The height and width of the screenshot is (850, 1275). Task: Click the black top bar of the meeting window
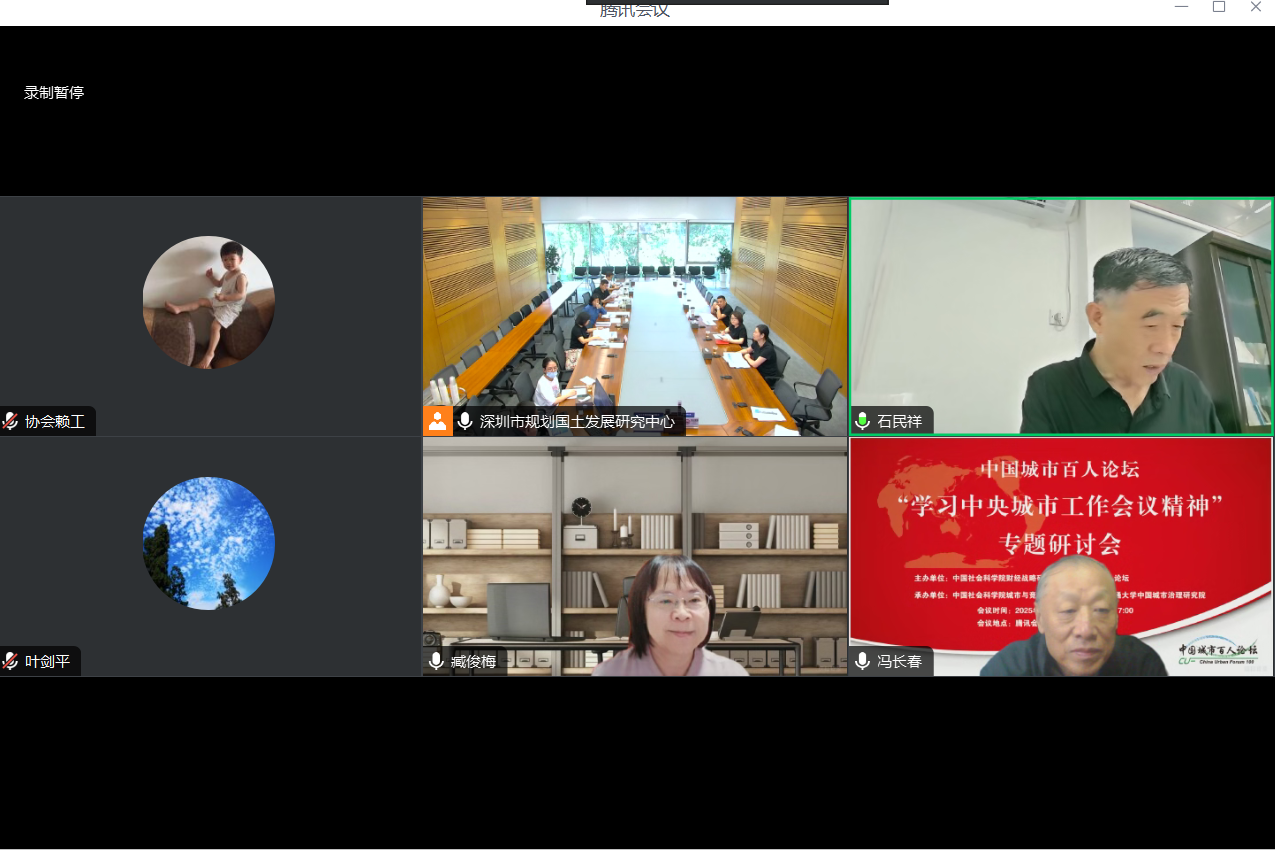click(x=737, y=3)
